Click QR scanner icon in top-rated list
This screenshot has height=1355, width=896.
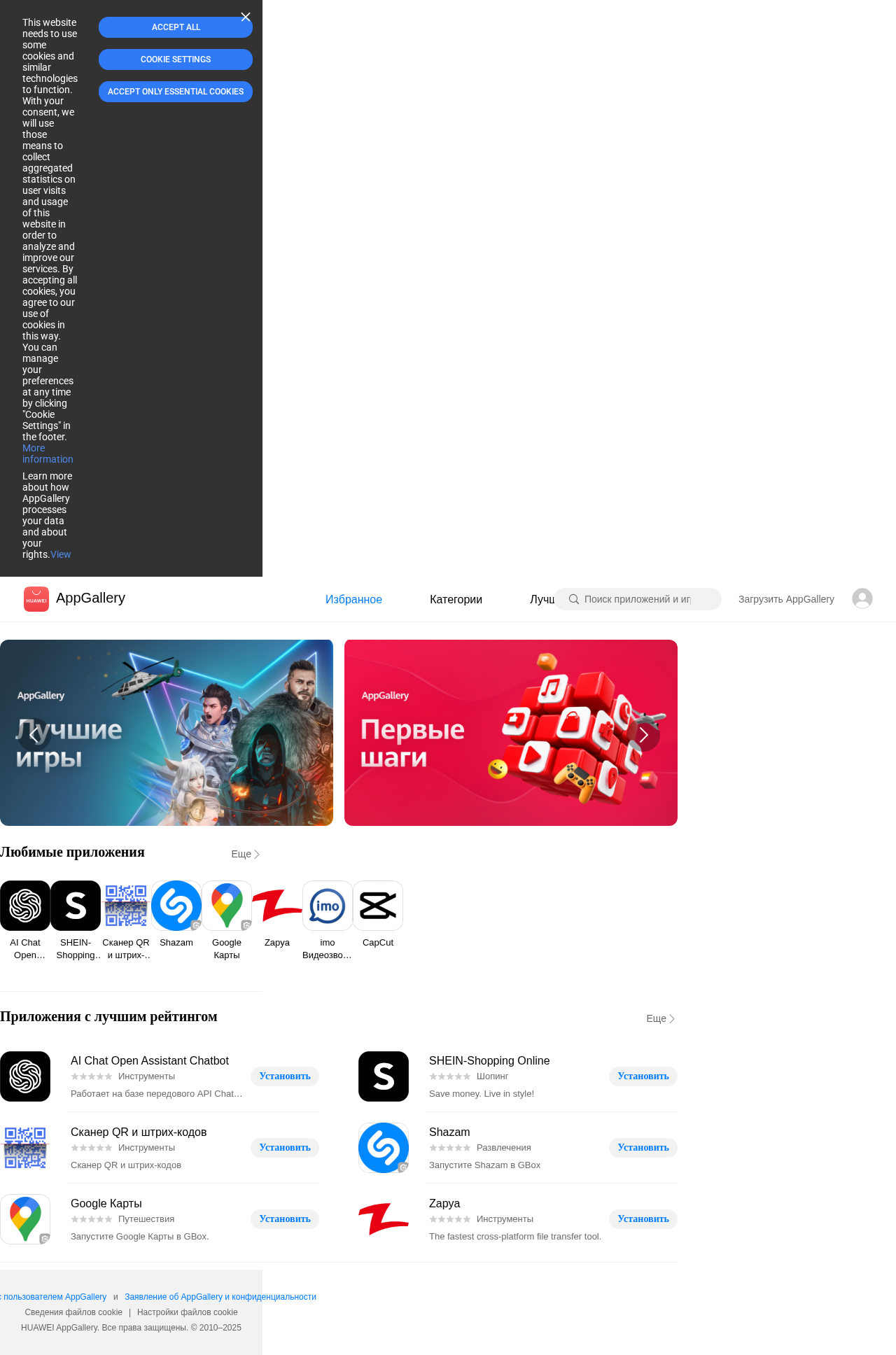click(25, 1148)
